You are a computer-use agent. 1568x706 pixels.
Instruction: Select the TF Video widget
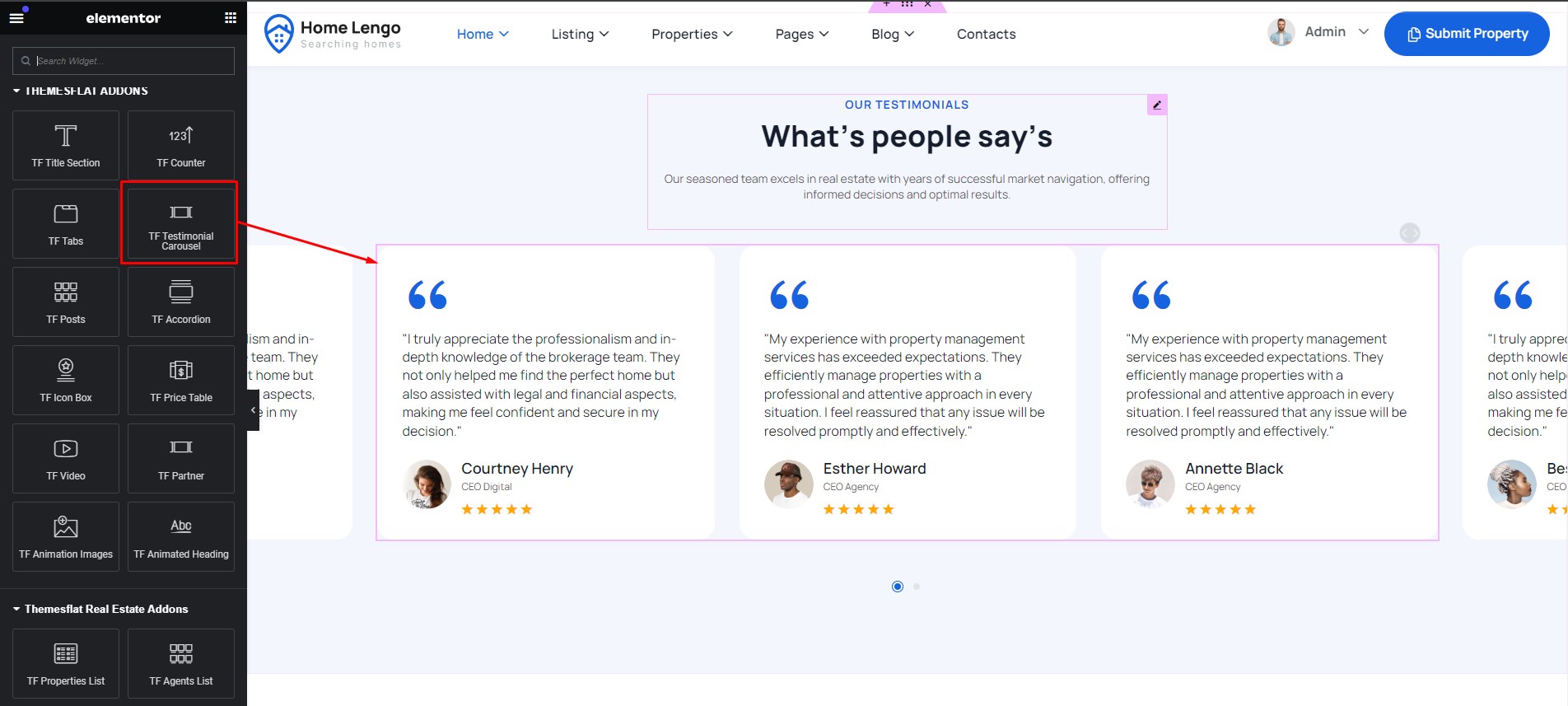click(66, 458)
